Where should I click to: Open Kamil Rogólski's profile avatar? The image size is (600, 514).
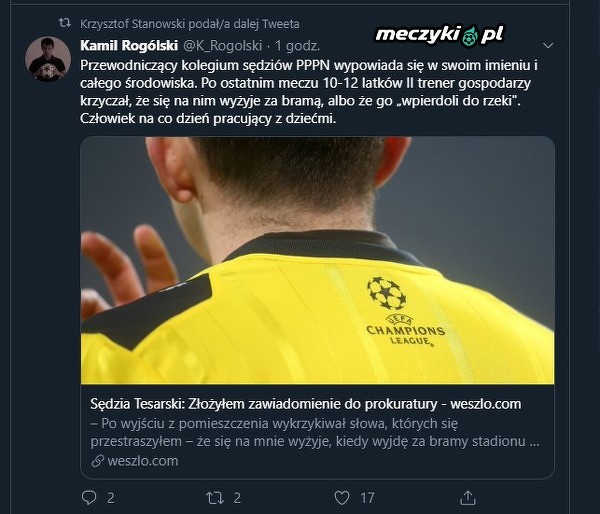click(48, 59)
